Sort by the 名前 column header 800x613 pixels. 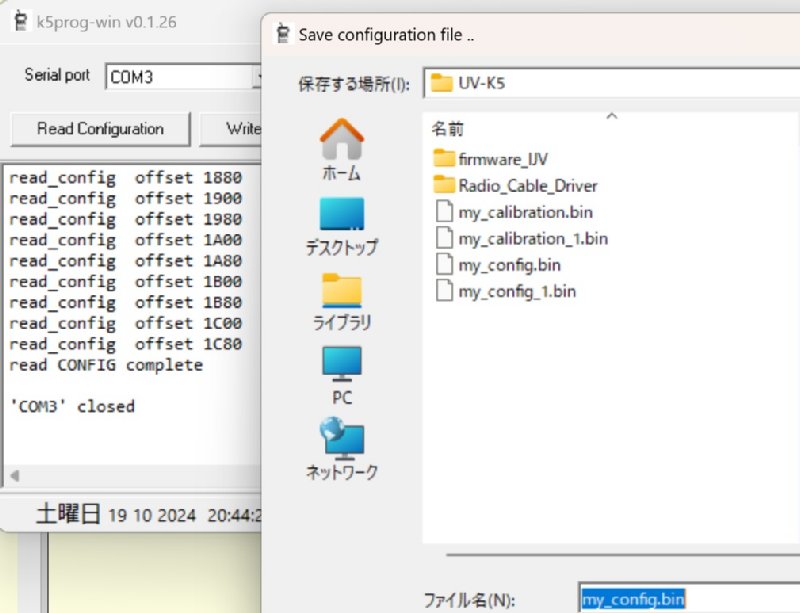coord(447,129)
